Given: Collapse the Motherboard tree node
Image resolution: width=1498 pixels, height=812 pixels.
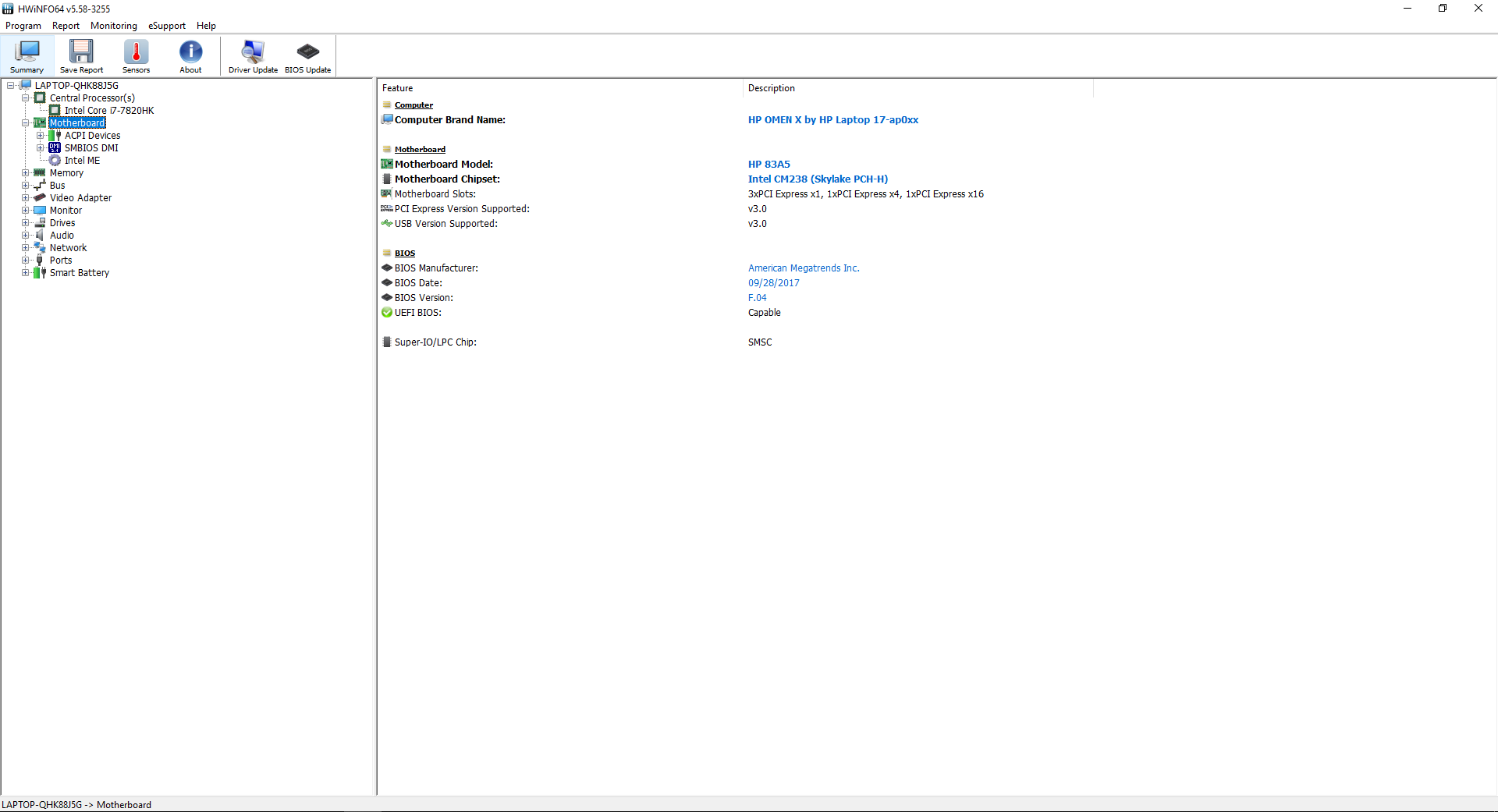Looking at the screenshot, I should 25,123.
